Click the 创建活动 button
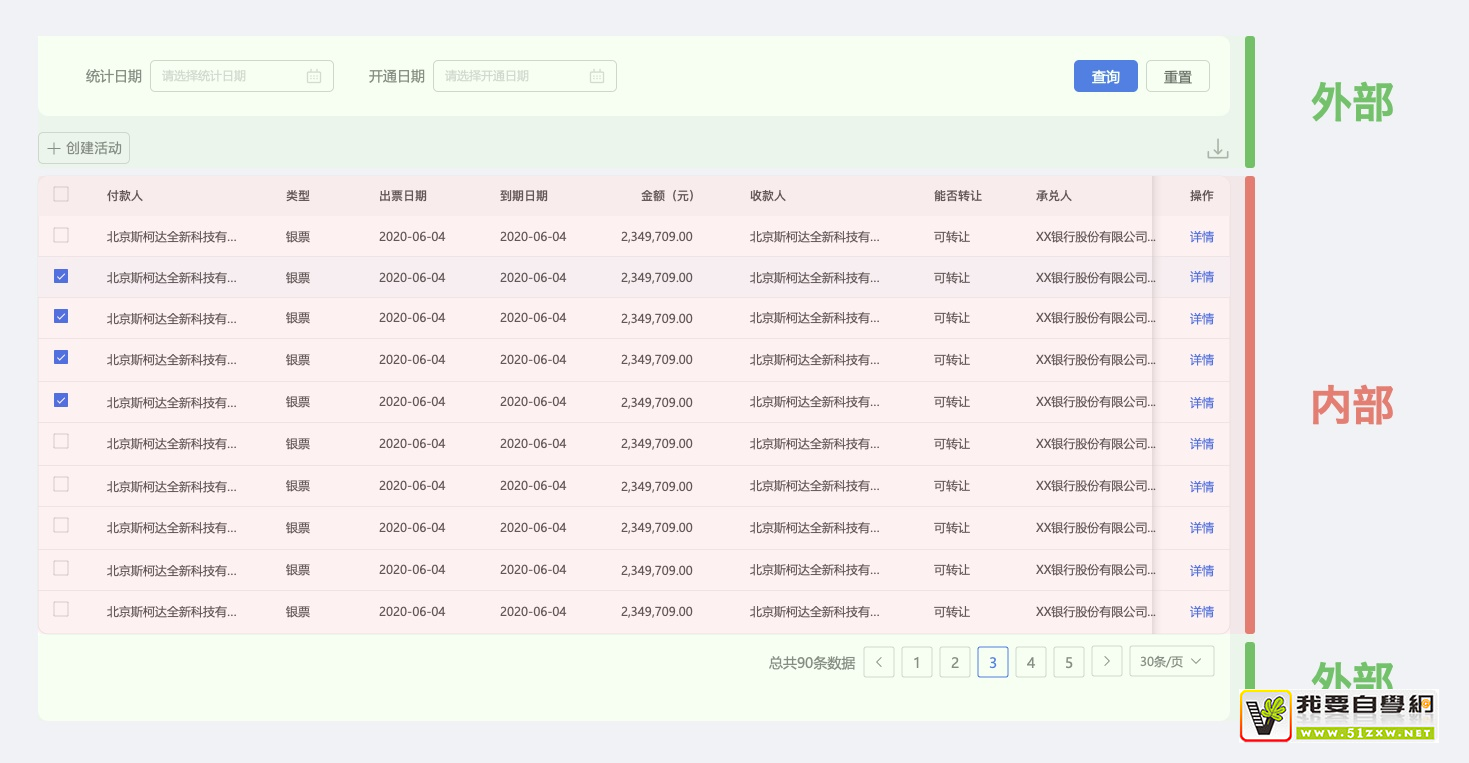The width and height of the screenshot is (1469, 763). click(x=84, y=148)
